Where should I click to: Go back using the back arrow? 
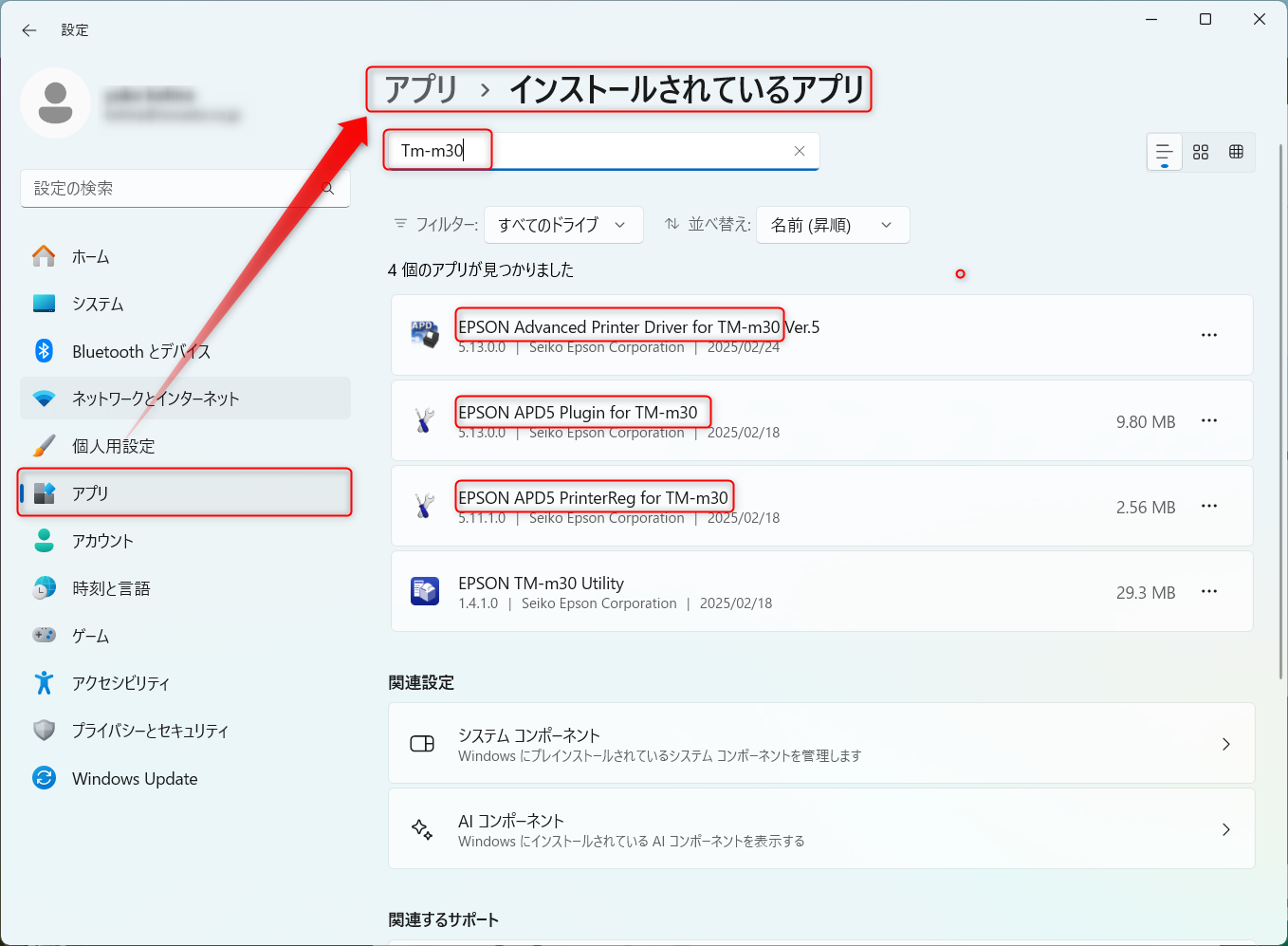29,30
